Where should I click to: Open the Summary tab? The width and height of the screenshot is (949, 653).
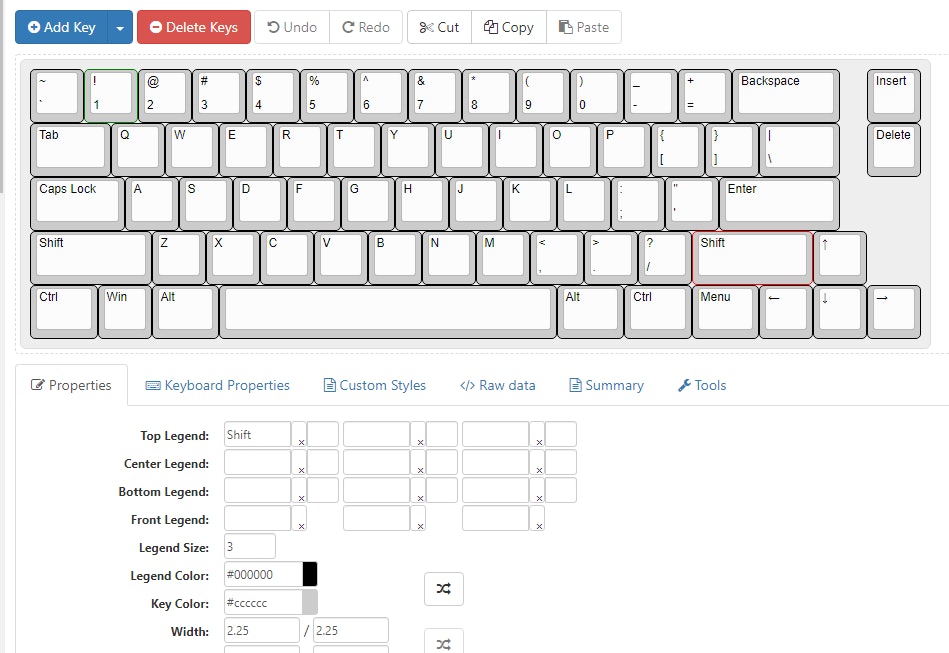(606, 385)
